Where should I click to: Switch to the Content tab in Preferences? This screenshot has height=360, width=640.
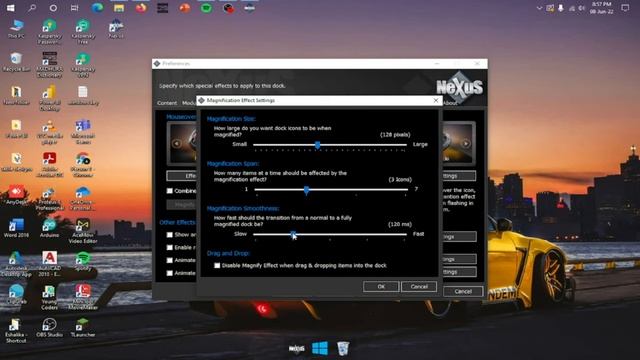pos(167,103)
